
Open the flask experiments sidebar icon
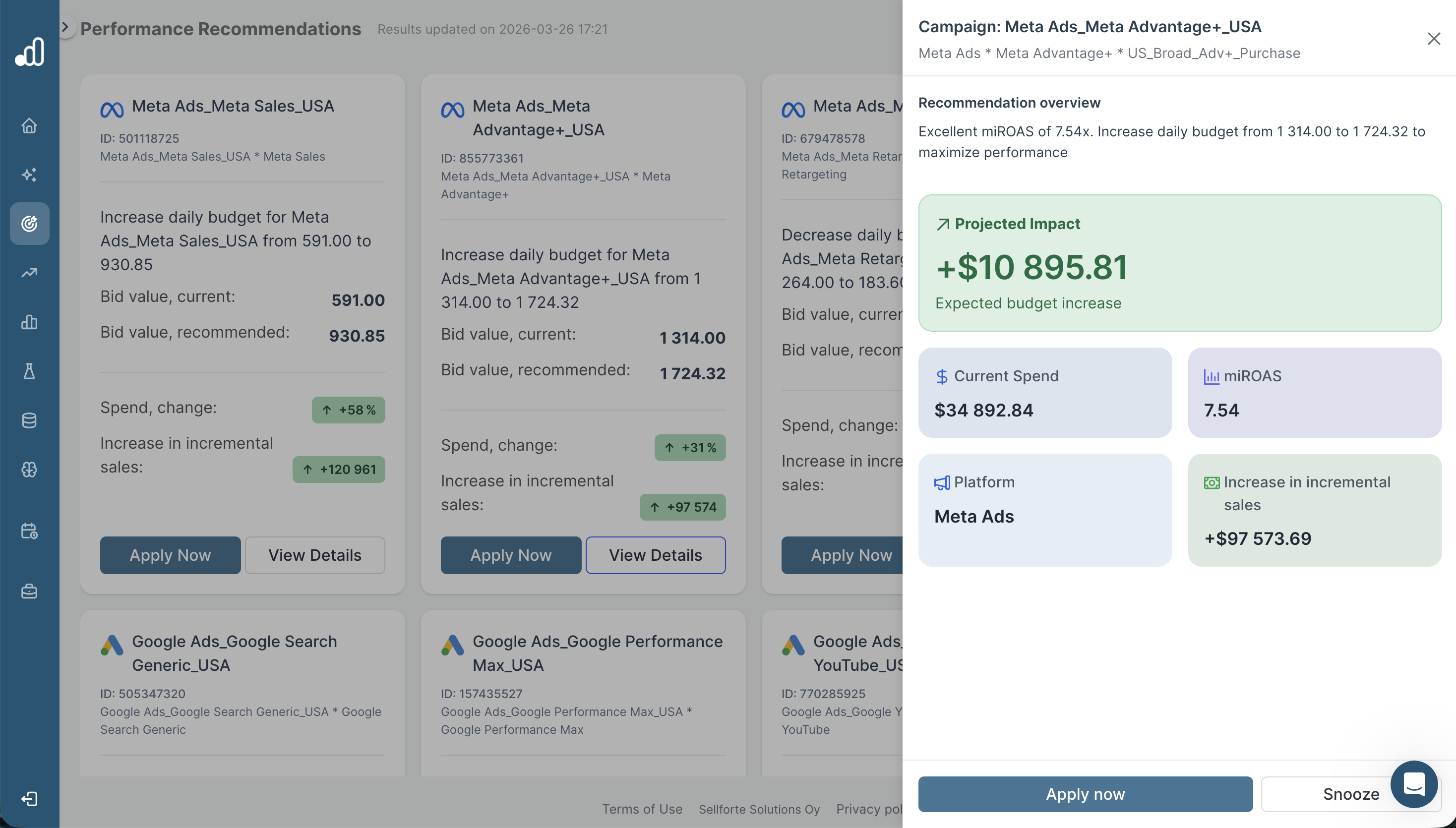click(x=29, y=371)
